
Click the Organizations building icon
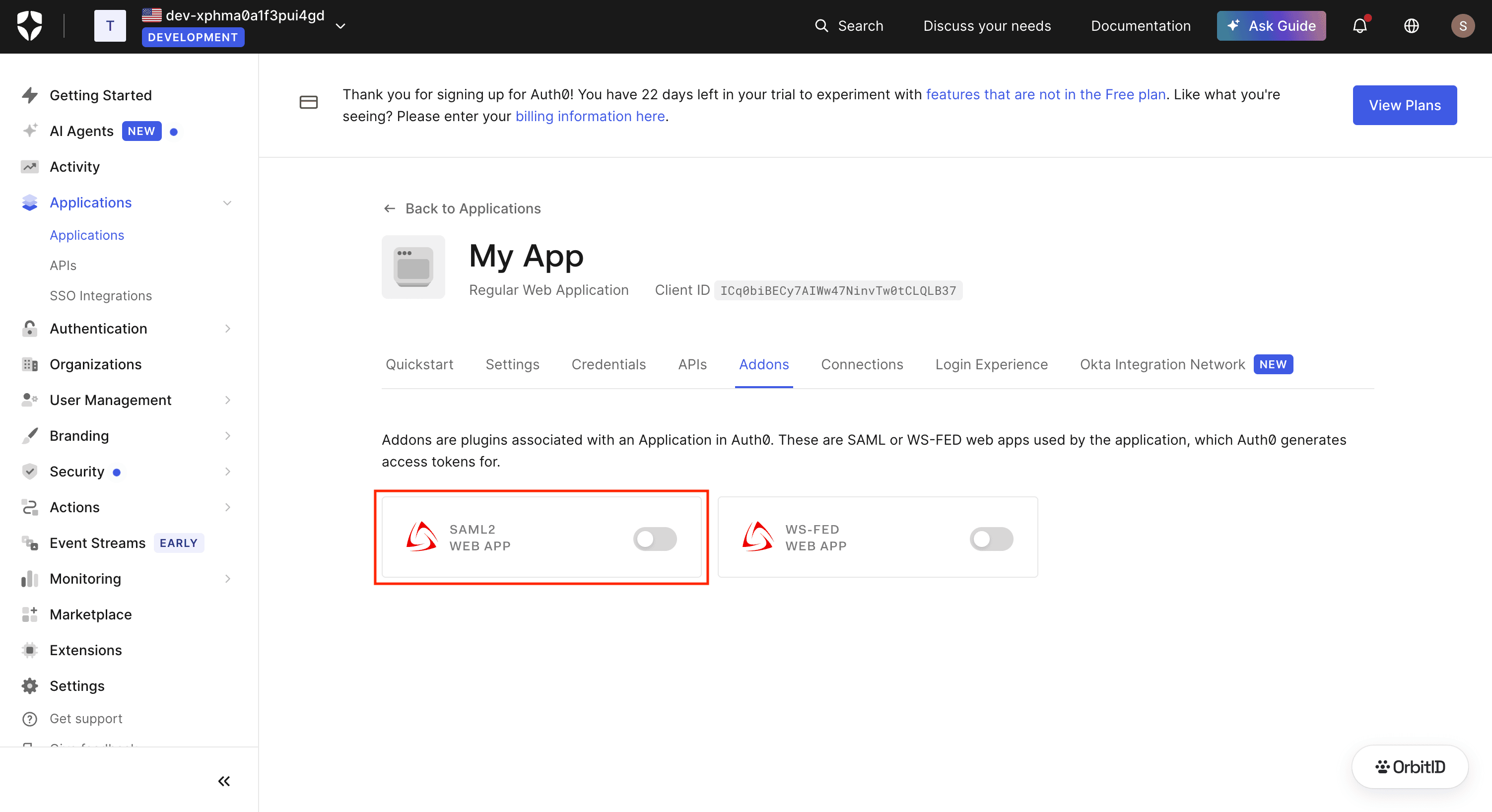click(30, 364)
